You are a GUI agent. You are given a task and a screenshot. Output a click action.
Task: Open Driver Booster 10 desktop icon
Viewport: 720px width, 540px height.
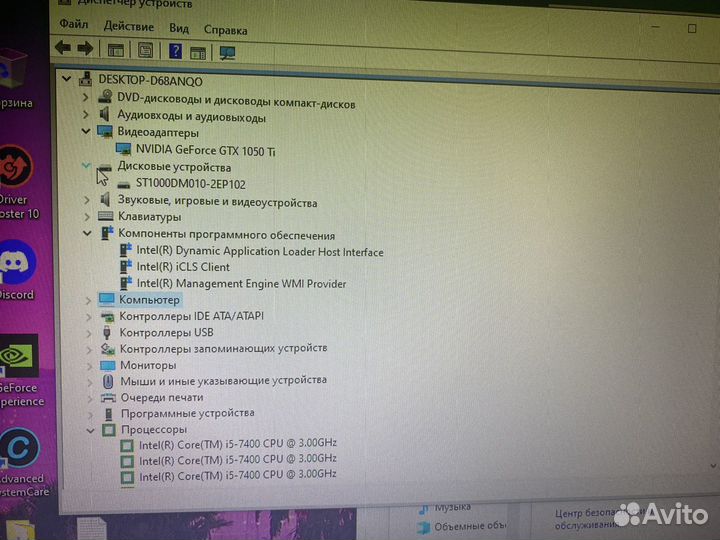(x=15, y=168)
